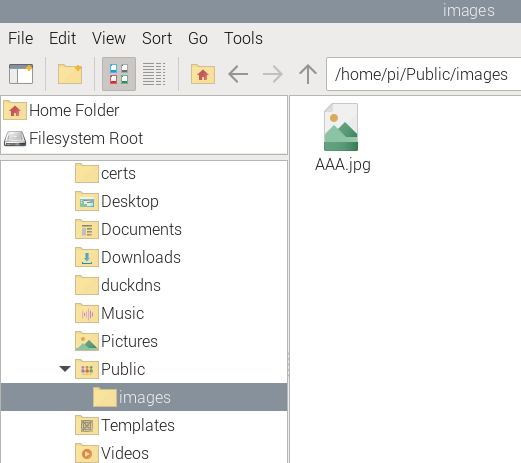Navigate back with the left arrow
Viewport: 521px width, 463px height.
pos(238,74)
